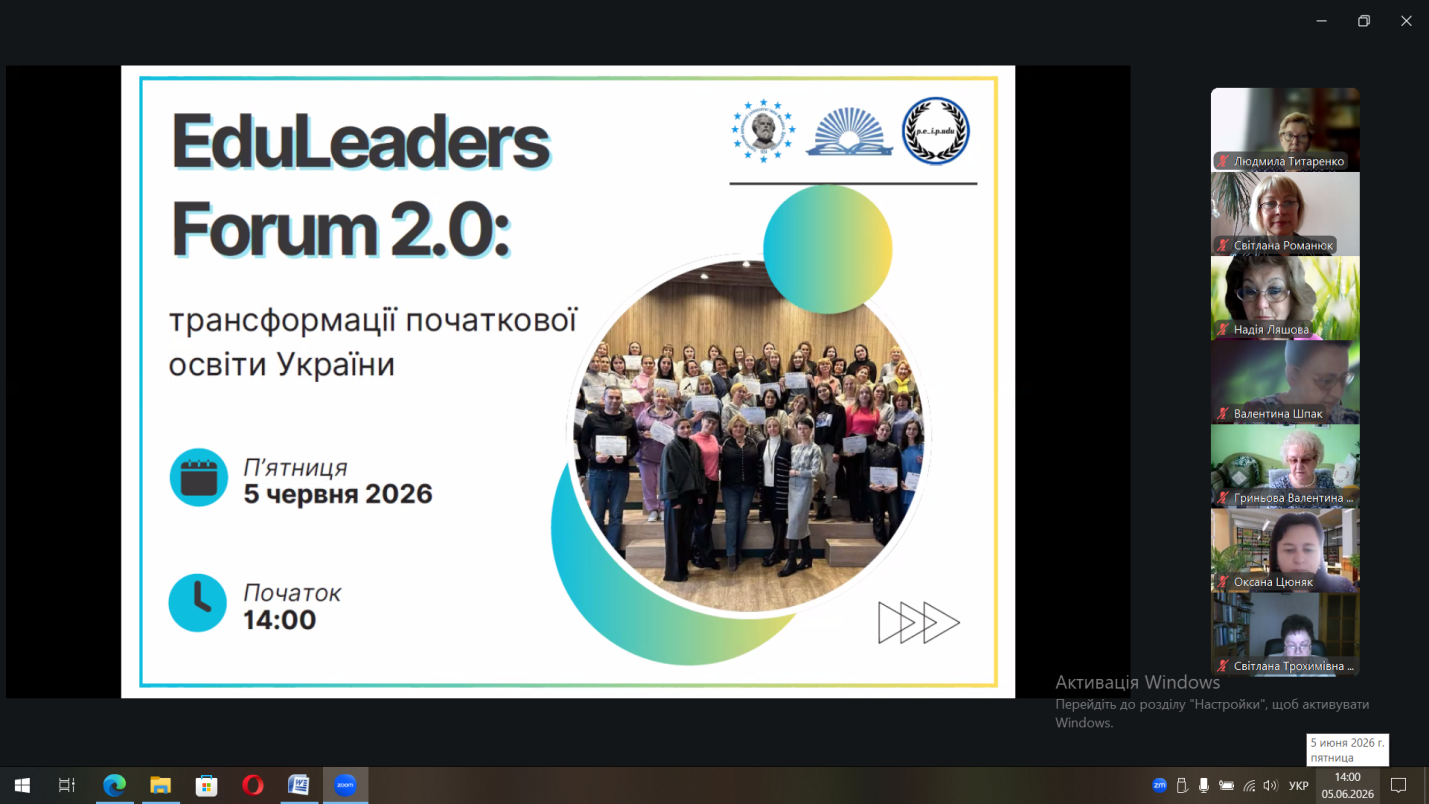
Task: Open the microphone tray icon
Action: point(1204,785)
